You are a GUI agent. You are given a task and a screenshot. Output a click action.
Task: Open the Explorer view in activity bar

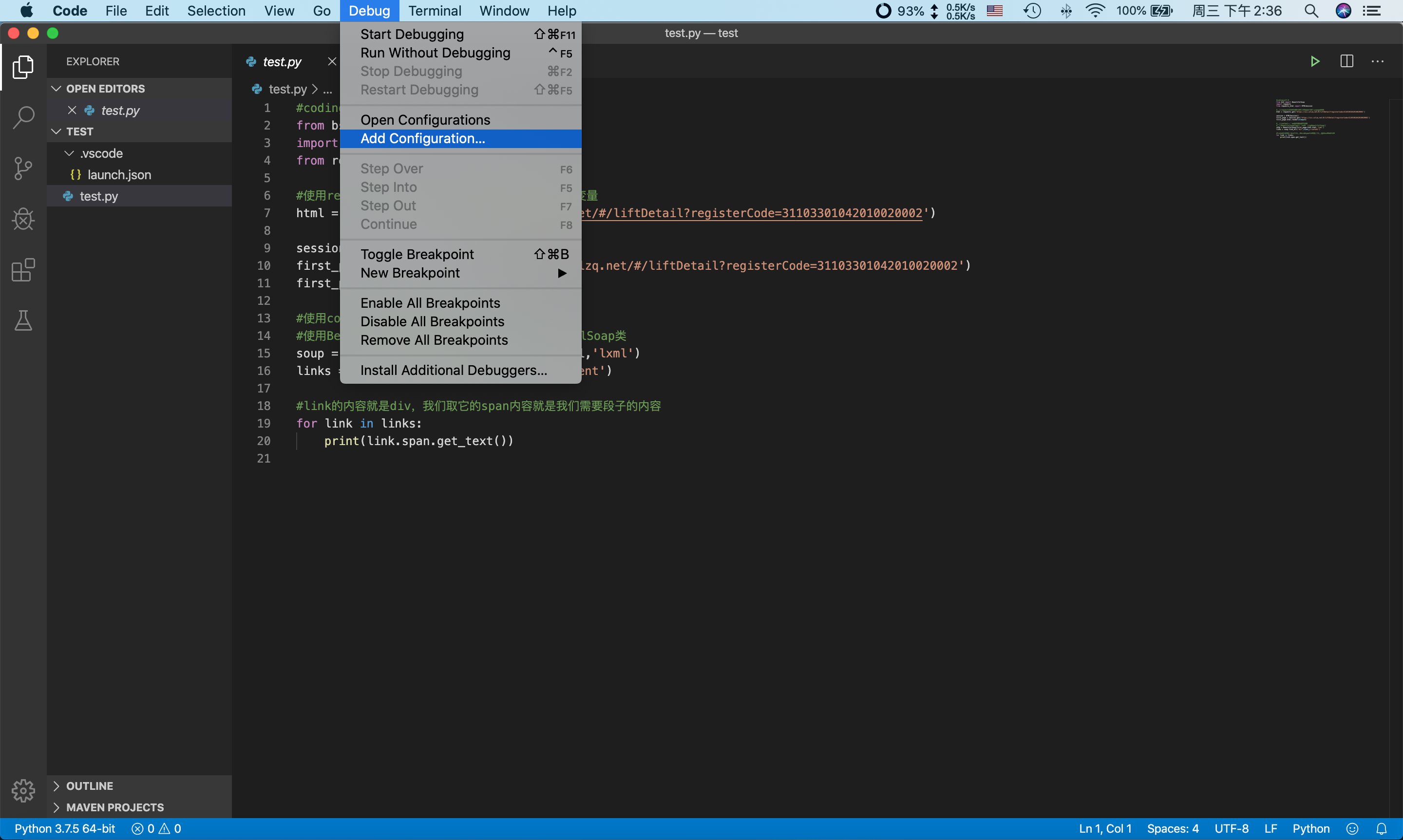pos(23,67)
